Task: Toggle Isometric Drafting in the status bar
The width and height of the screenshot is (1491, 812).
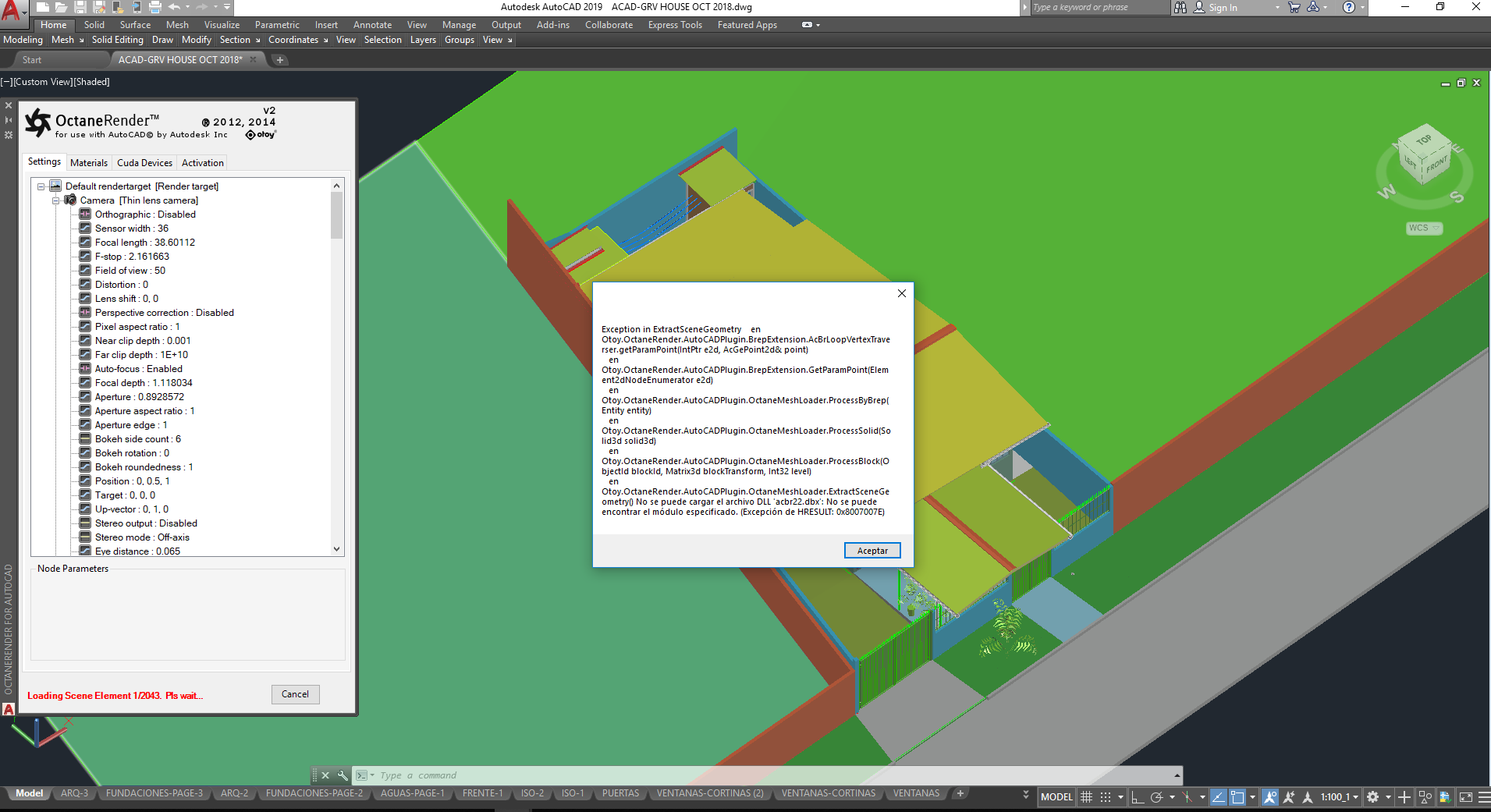Action: point(1187,797)
